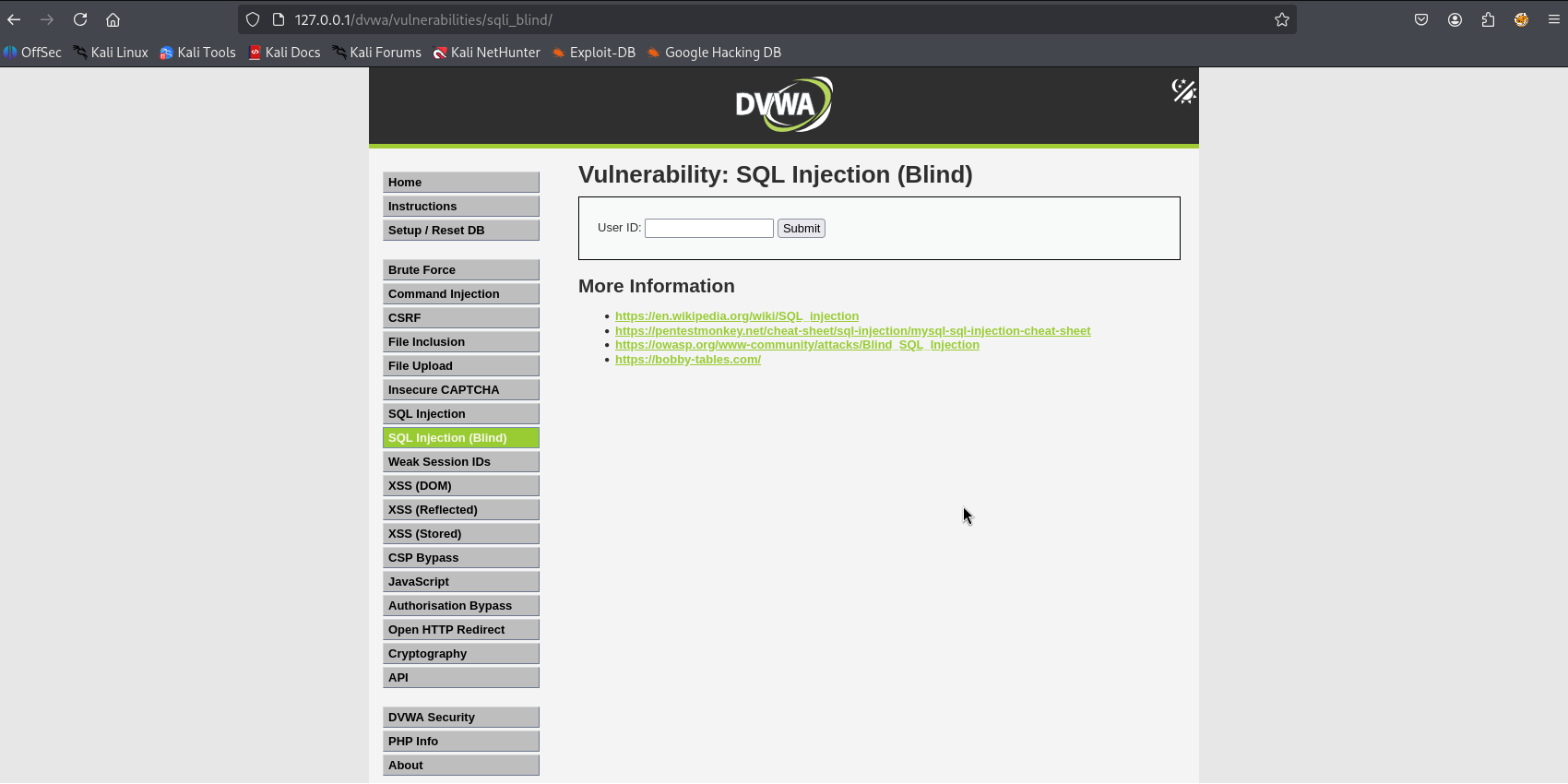Viewport: 1568px width, 784px height.
Task: Click the page info icon in address bar
Action: pos(279,19)
